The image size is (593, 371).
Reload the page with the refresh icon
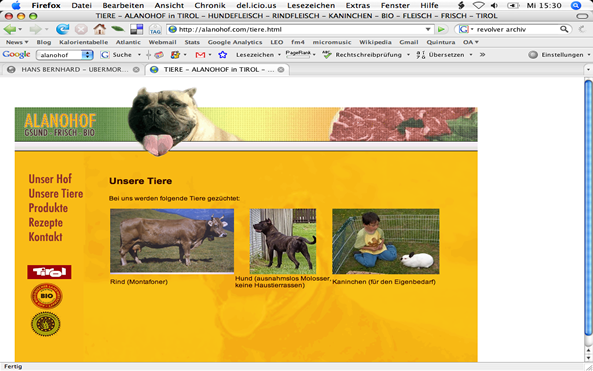tap(62, 29)
